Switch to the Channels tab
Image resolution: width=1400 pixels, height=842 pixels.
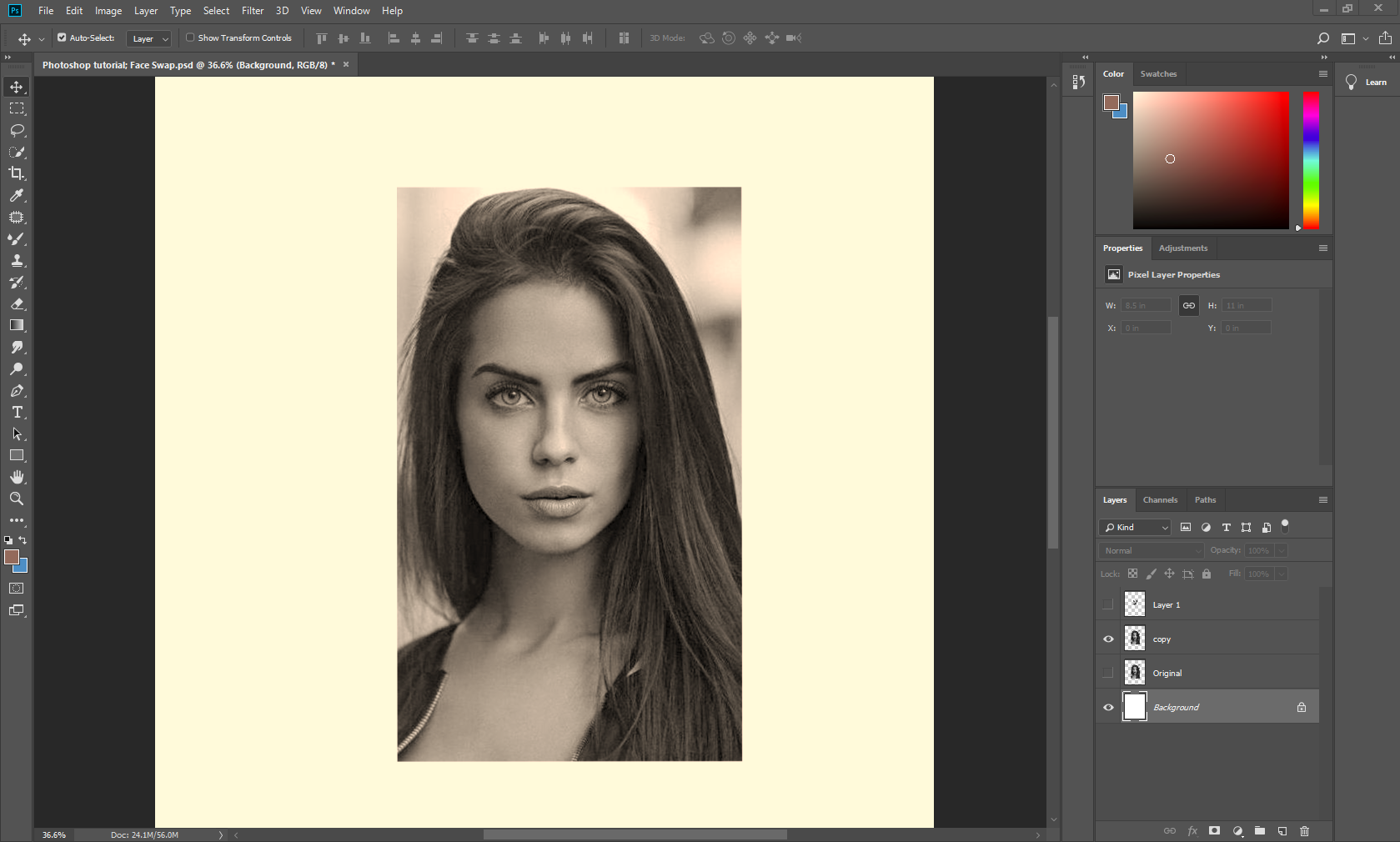[1160, 500]
